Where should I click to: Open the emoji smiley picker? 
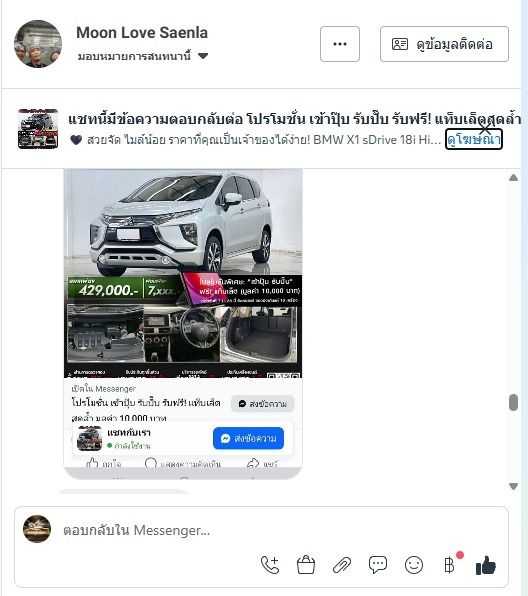tap(414, 565)
